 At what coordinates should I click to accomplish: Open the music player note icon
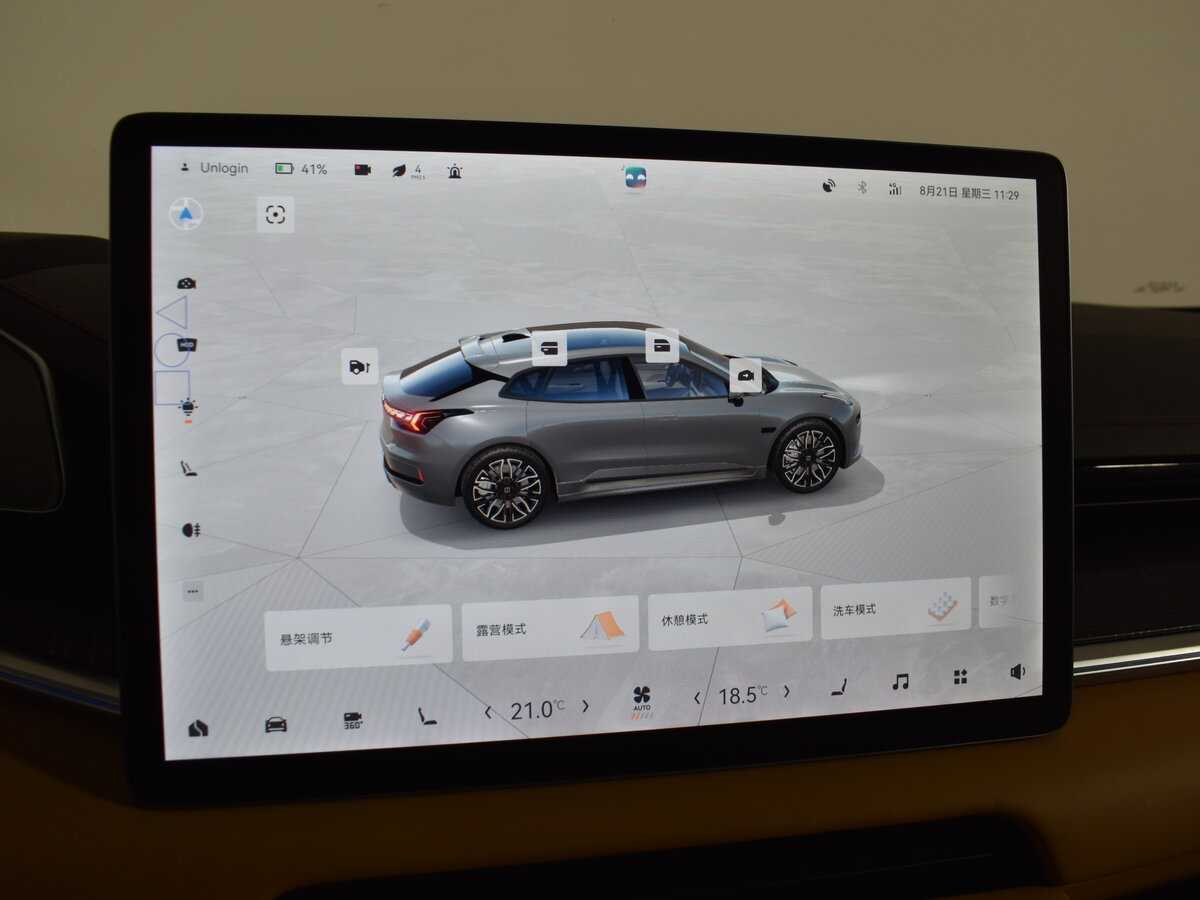(900, 681)
